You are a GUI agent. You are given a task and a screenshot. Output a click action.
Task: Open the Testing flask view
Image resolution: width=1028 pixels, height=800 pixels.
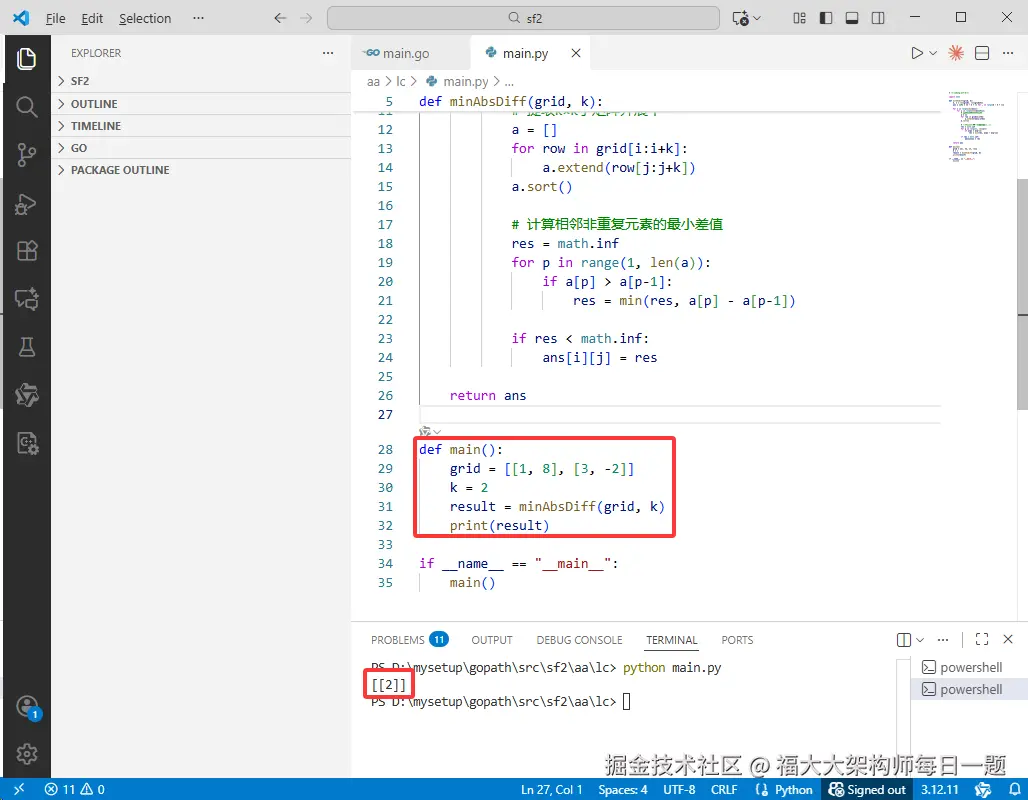[x=26, y=347]
